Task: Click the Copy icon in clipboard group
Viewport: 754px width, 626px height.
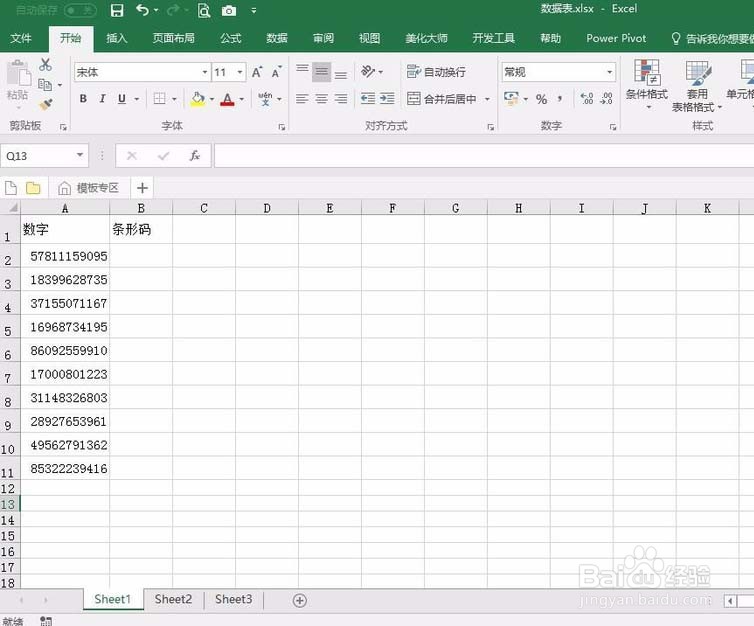Action: point(45,85)
